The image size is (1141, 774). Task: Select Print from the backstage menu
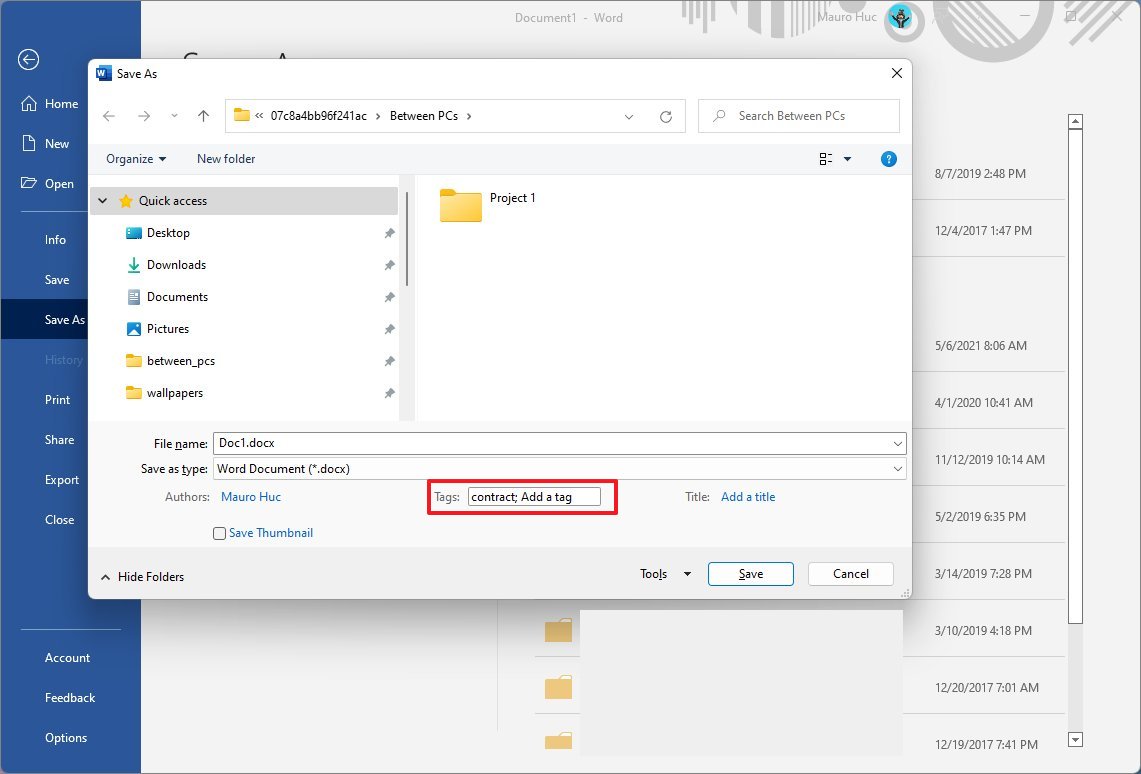click(x=57, y=399)
